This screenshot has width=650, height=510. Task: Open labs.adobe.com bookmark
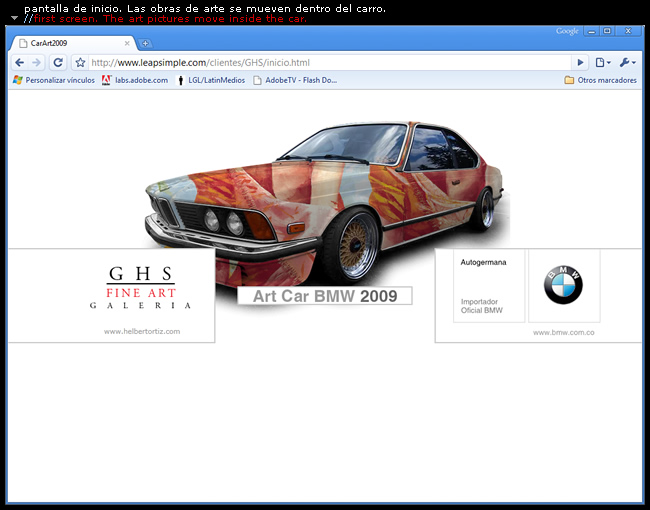tap(135, 80)
